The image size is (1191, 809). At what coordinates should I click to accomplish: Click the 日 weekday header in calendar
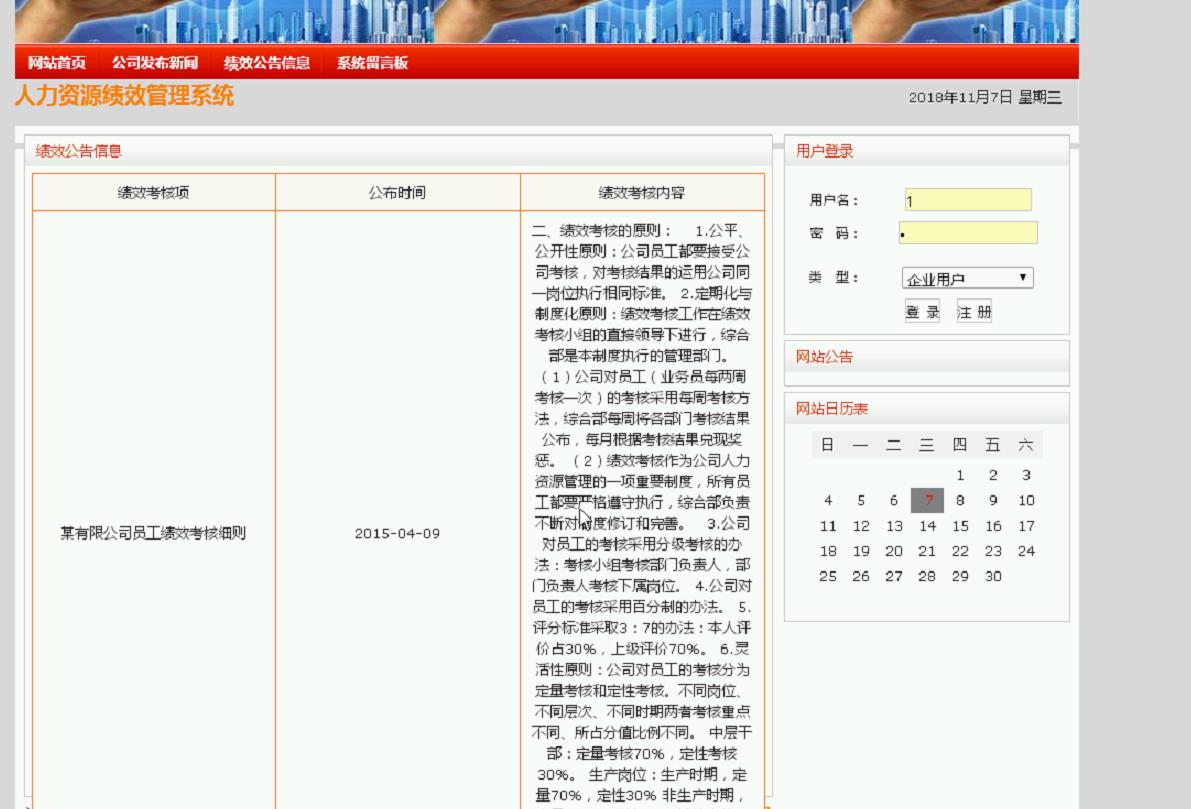coord(828,444)
